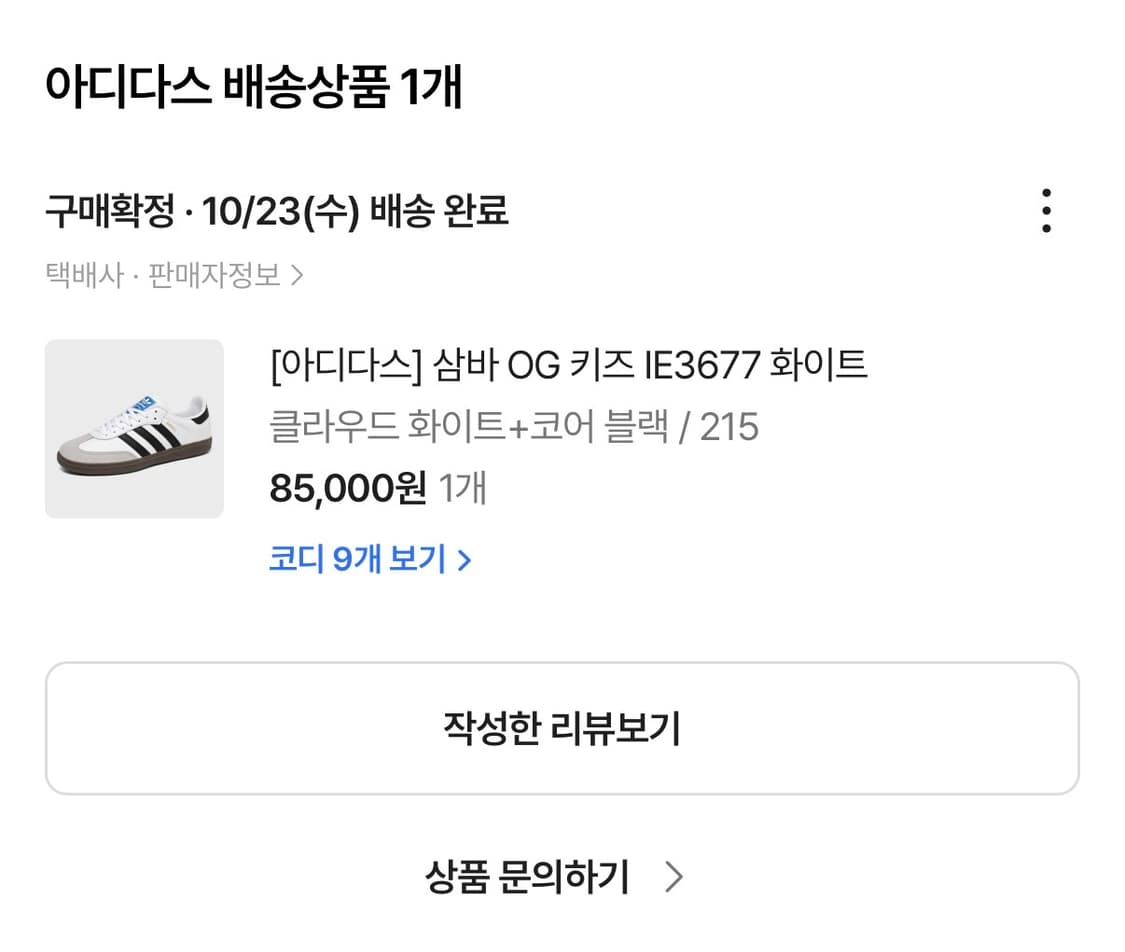
Task: Open the Samba sneaker product thumbnail
Action: (134, 429)
